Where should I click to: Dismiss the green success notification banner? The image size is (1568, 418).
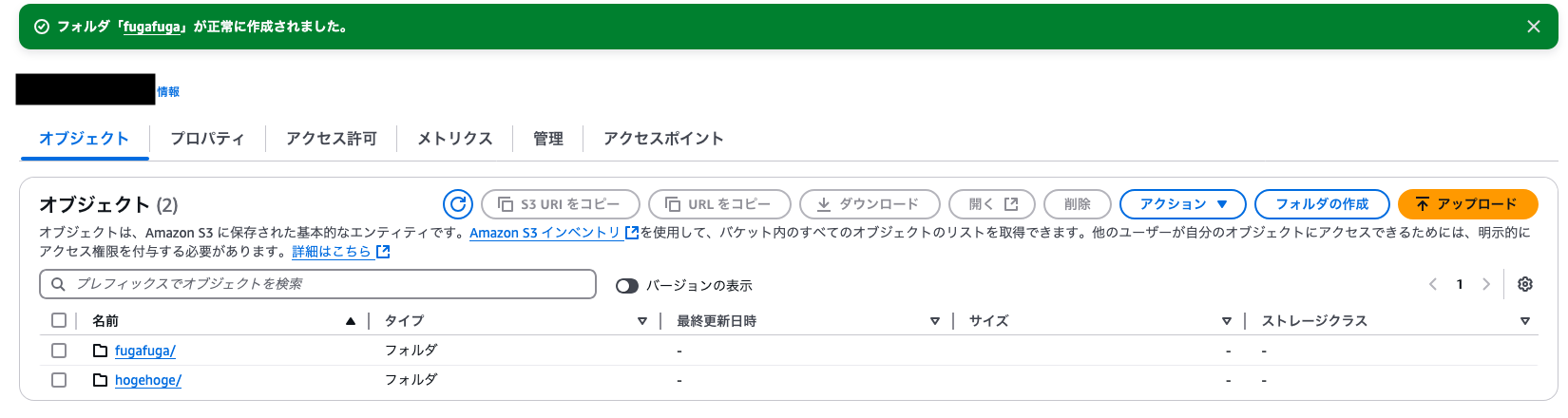(x=1534, y=27)
